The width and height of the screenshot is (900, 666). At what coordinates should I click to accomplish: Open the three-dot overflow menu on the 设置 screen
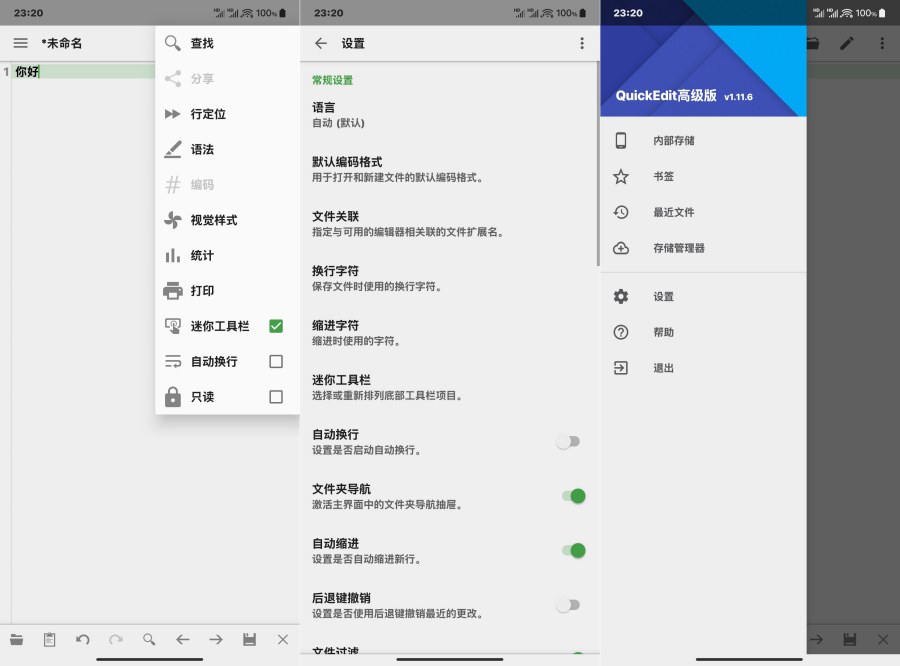point(582,43)
